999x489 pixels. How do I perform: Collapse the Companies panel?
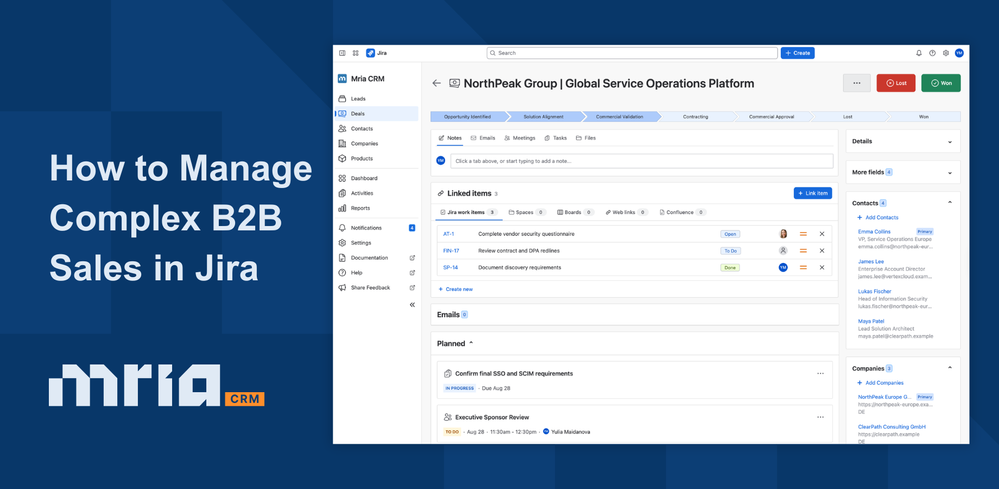pos(950,367)
